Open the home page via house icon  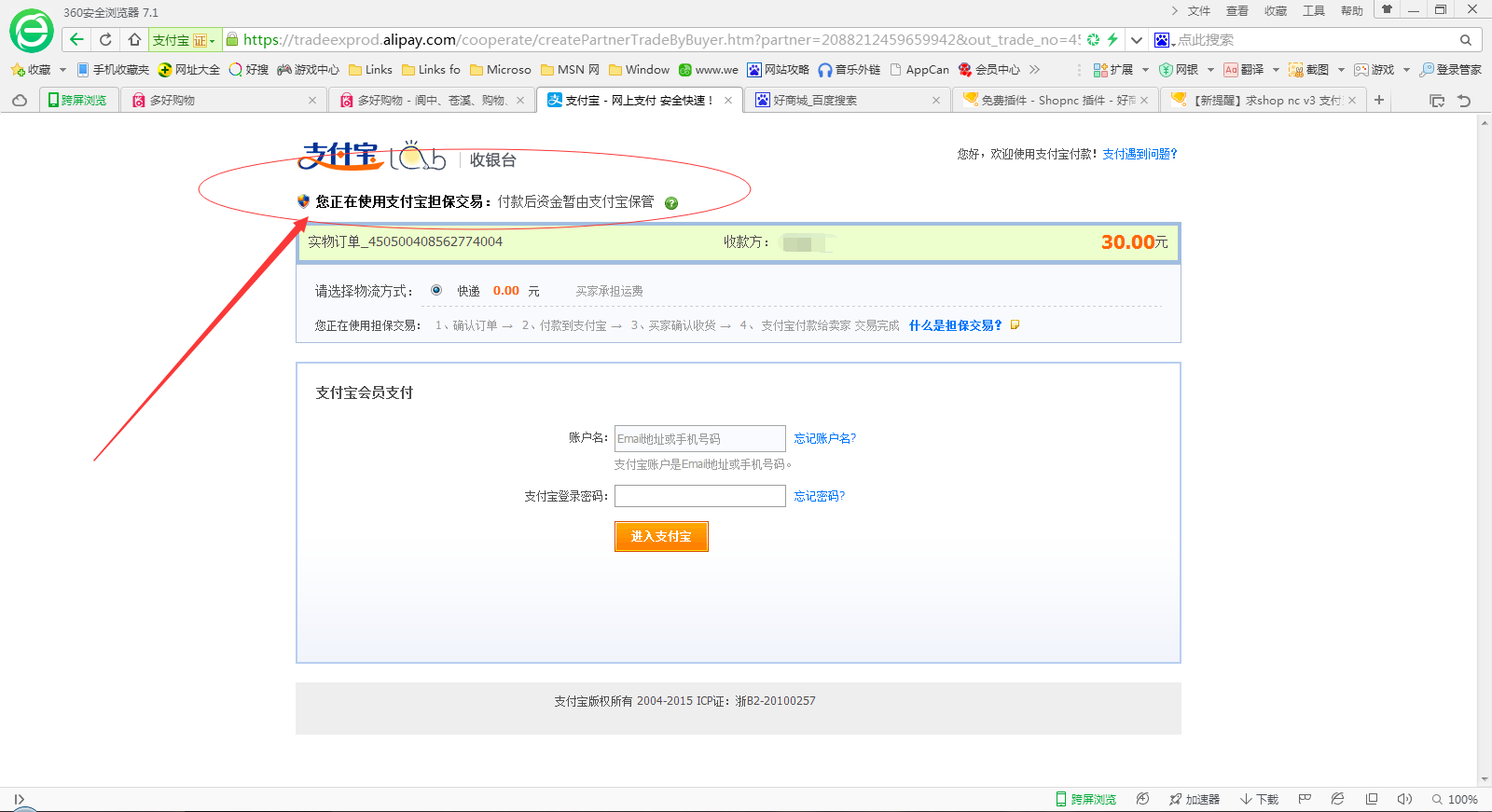click(134, 39)
